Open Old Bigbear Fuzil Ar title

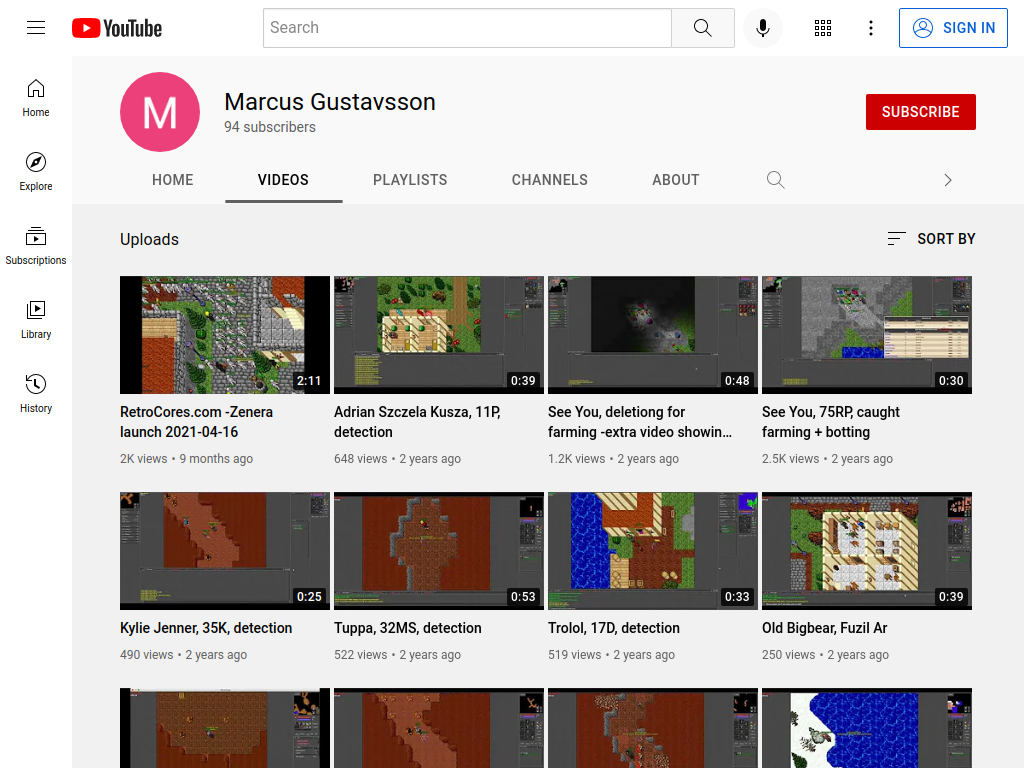pyautogui.click(x=825, y=628)
